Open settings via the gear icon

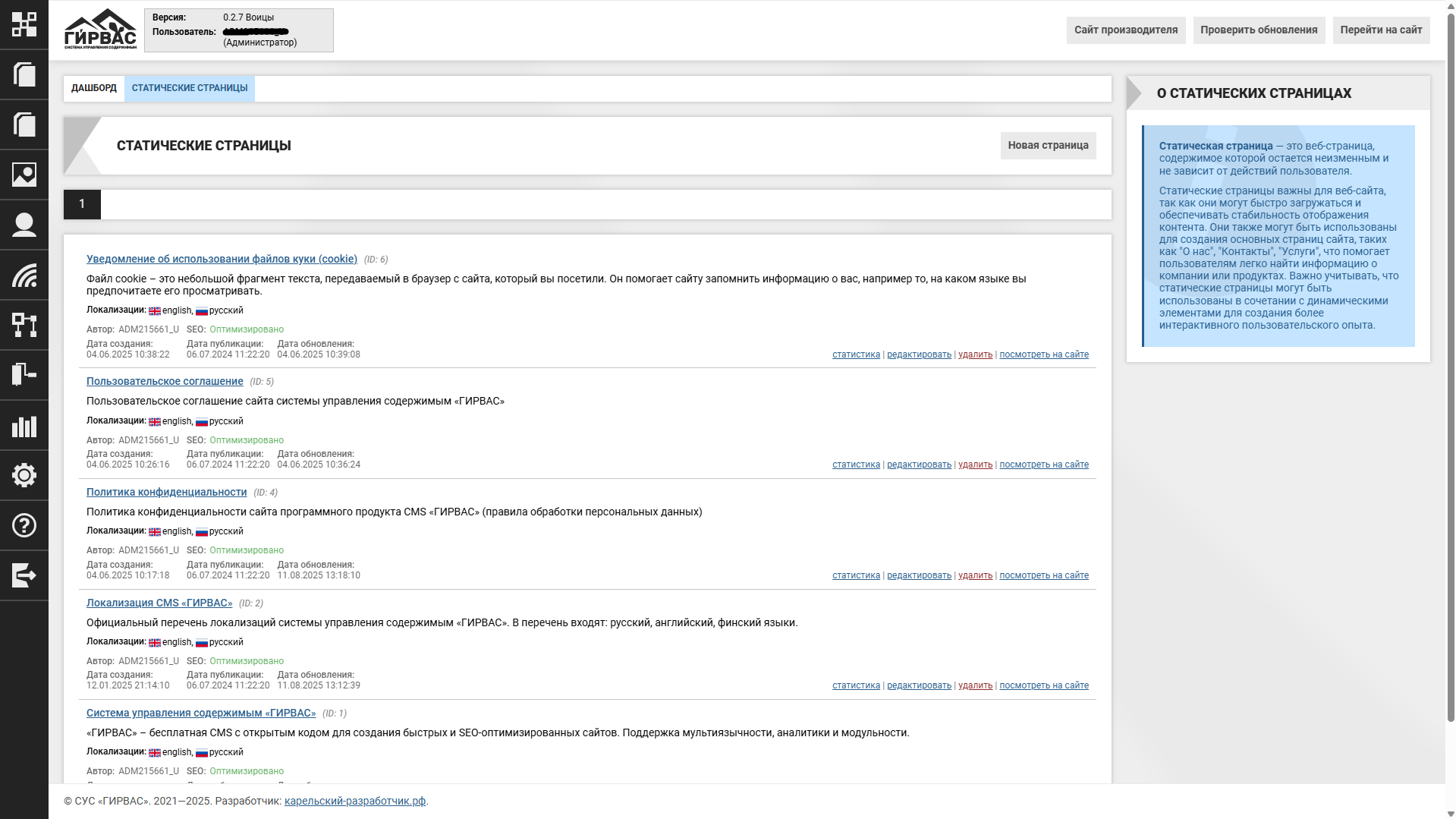point(24,475)
